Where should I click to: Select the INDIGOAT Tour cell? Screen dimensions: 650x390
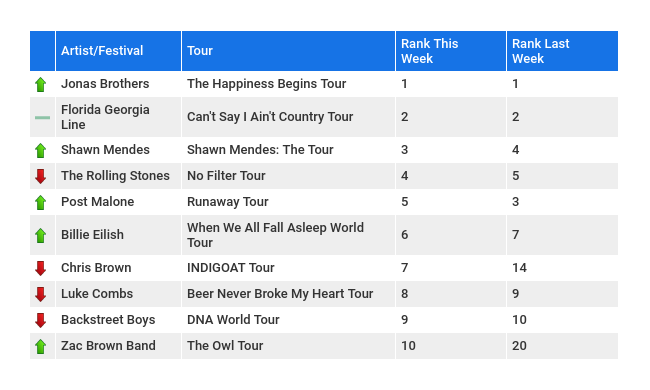click(x=289, y=268)
